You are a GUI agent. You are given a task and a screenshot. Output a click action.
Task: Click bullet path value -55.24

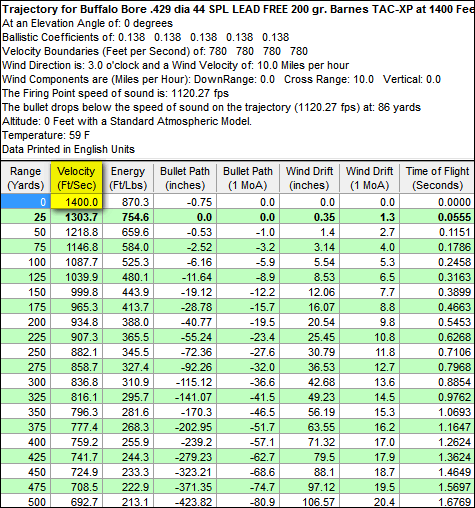click(x=185, y=337)
